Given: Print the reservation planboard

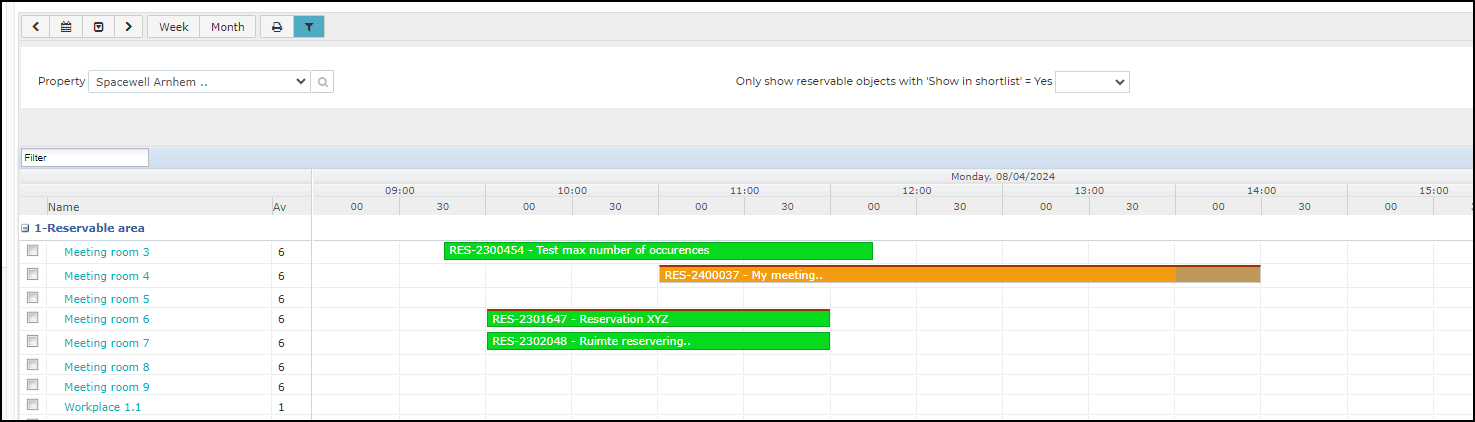Looking at the screenshot, I should [277, 27].
